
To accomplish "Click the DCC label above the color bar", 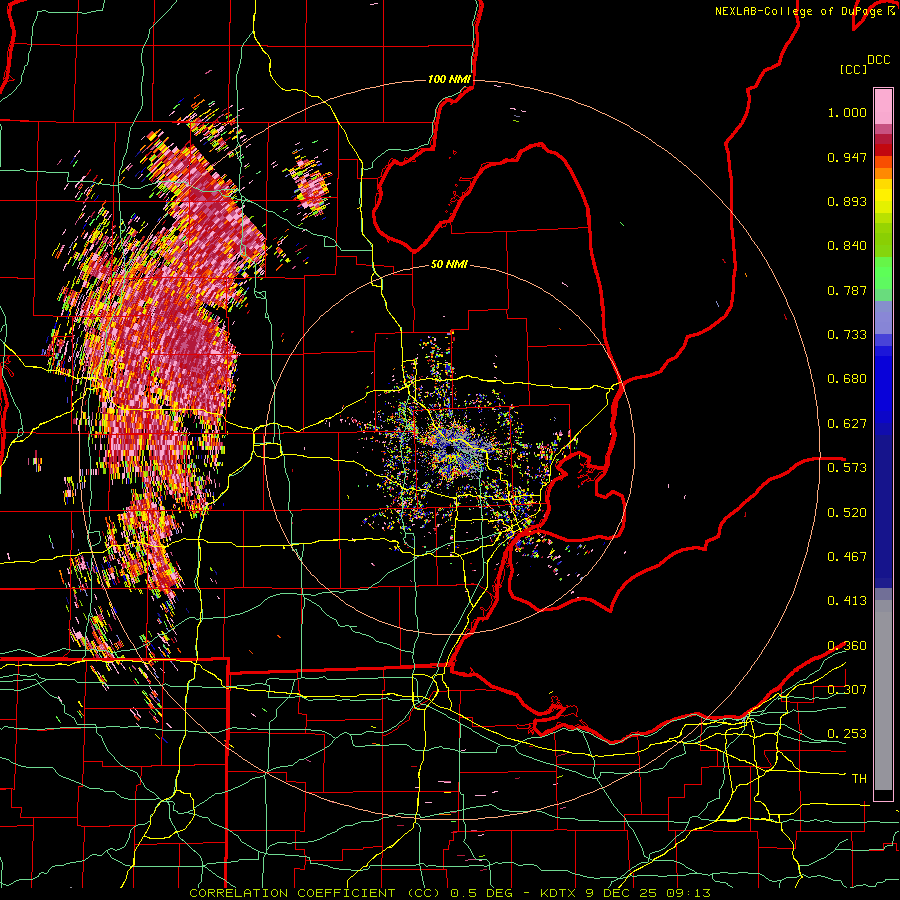I will pyautogui.click(x=878, y=60).
